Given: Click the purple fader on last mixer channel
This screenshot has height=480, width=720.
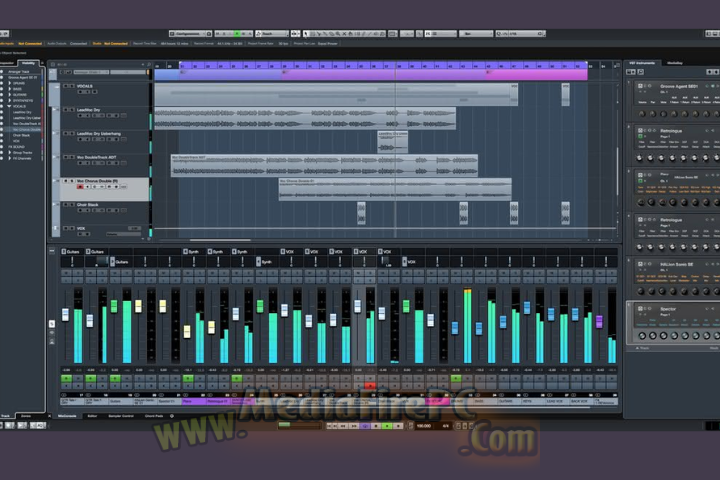Looking at the screenshot, I should point(599,321).
